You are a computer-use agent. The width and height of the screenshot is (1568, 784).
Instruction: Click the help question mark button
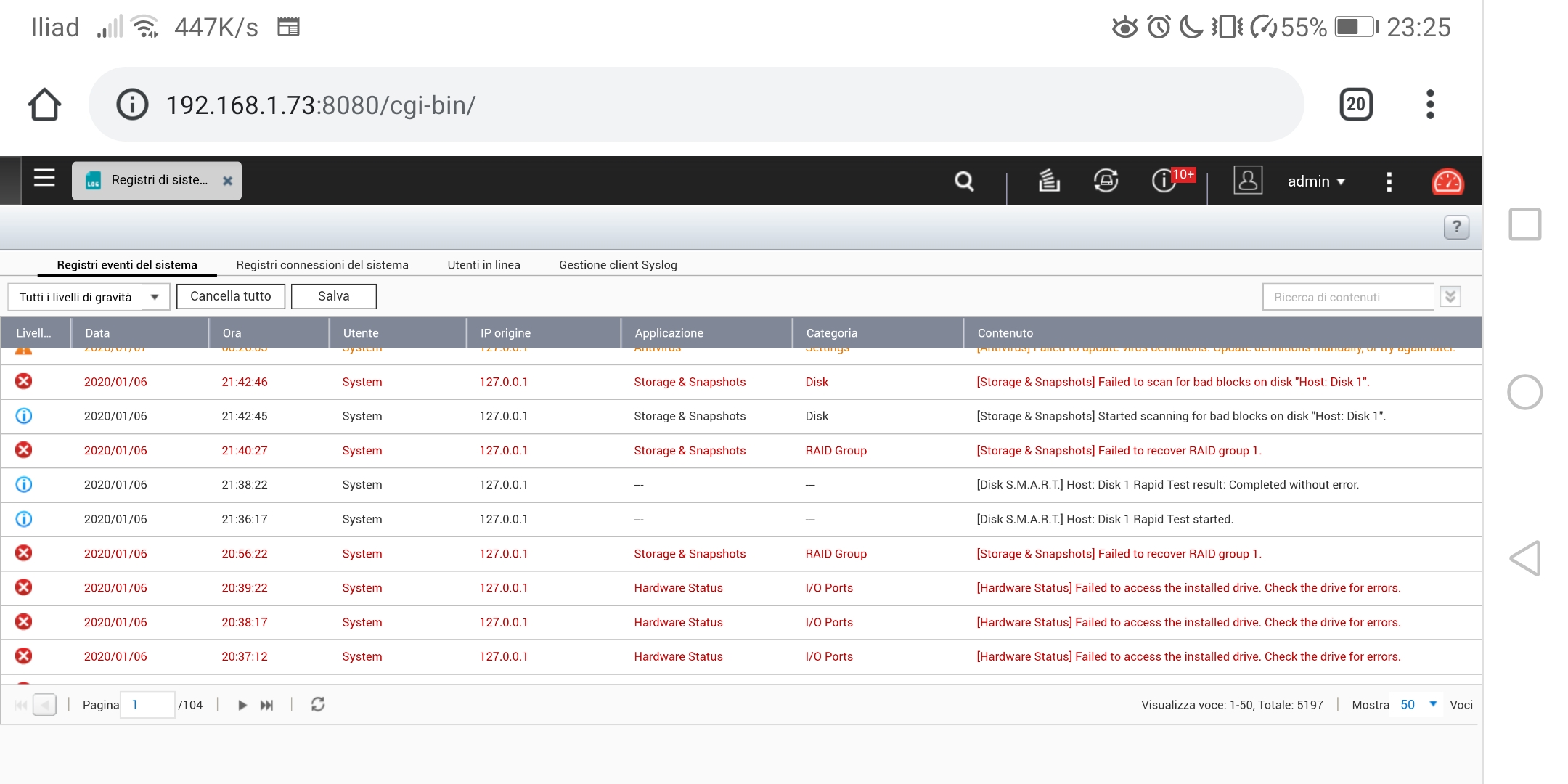[1456, 227]
